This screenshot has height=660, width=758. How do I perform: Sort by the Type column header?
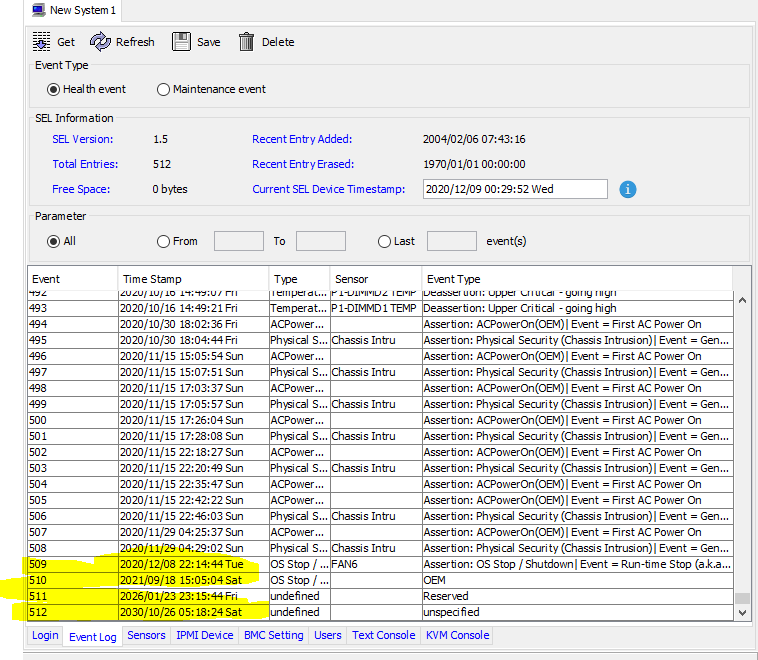tap(299, 279)
